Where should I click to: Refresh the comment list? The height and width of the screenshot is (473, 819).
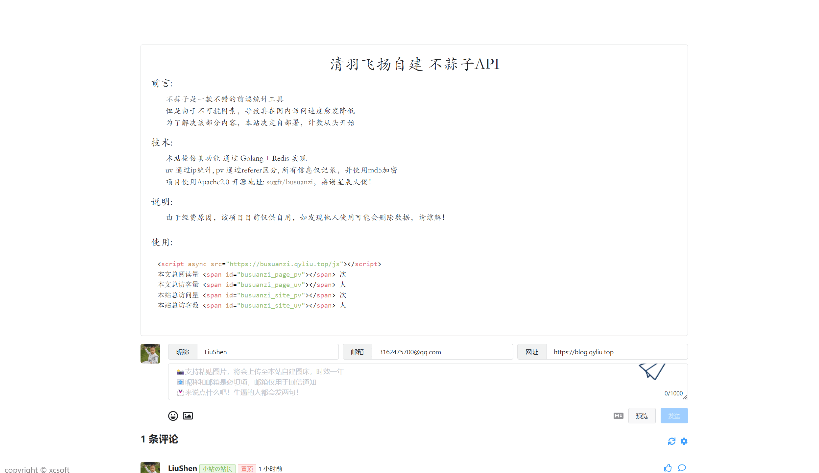click(x=672, y=441)
